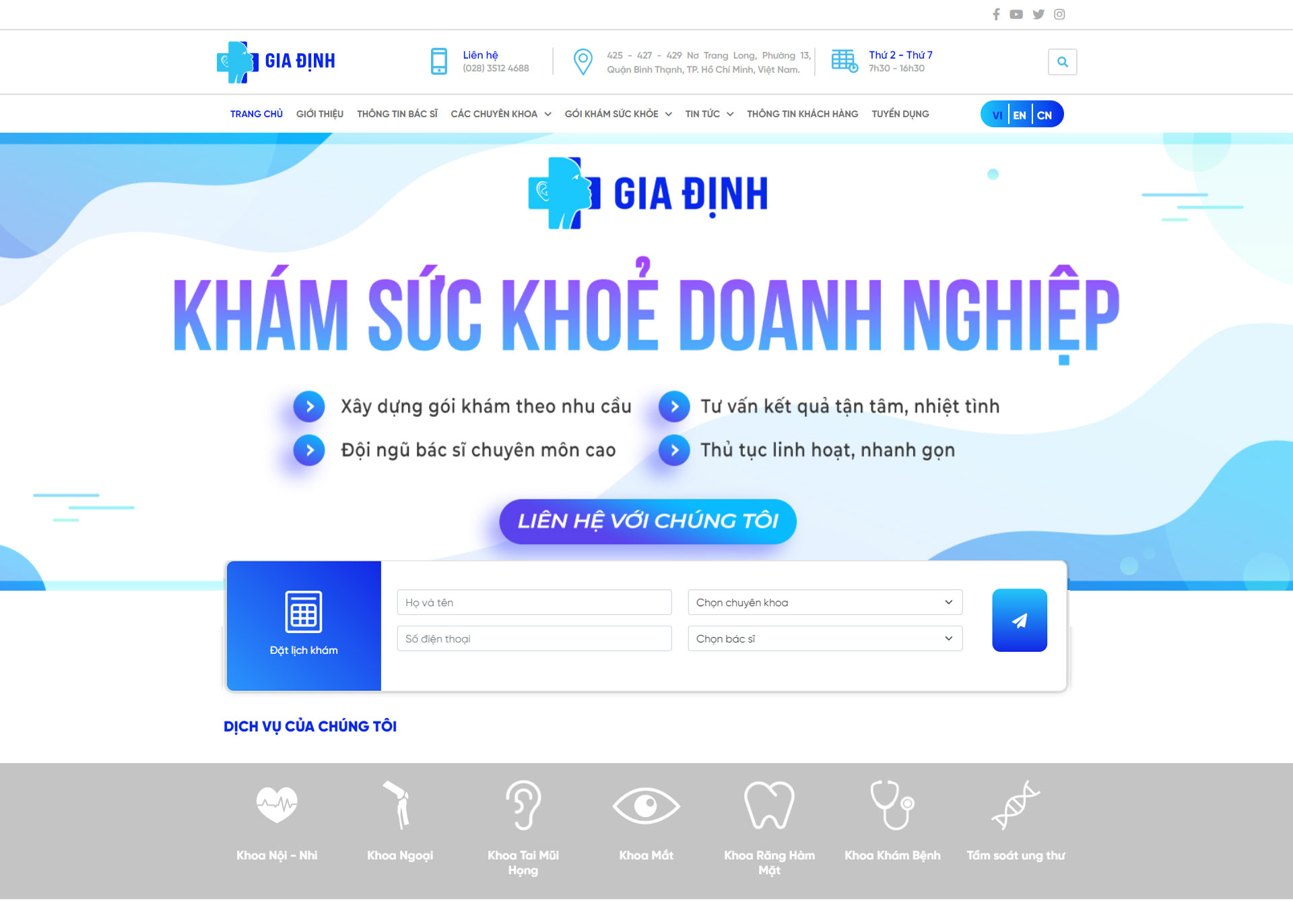Click Ho va ten input field

pos(533,601)
